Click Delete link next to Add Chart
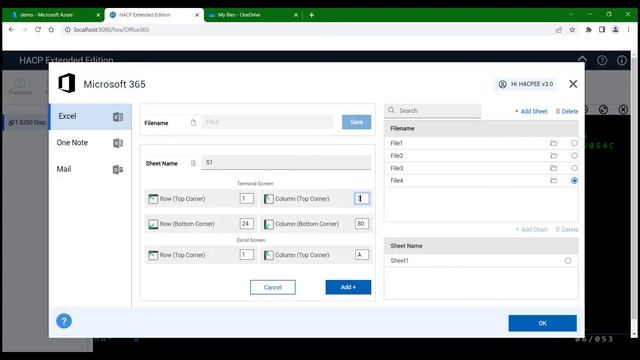This screenshot has width=640, height=360. click(x=567, y=229)
